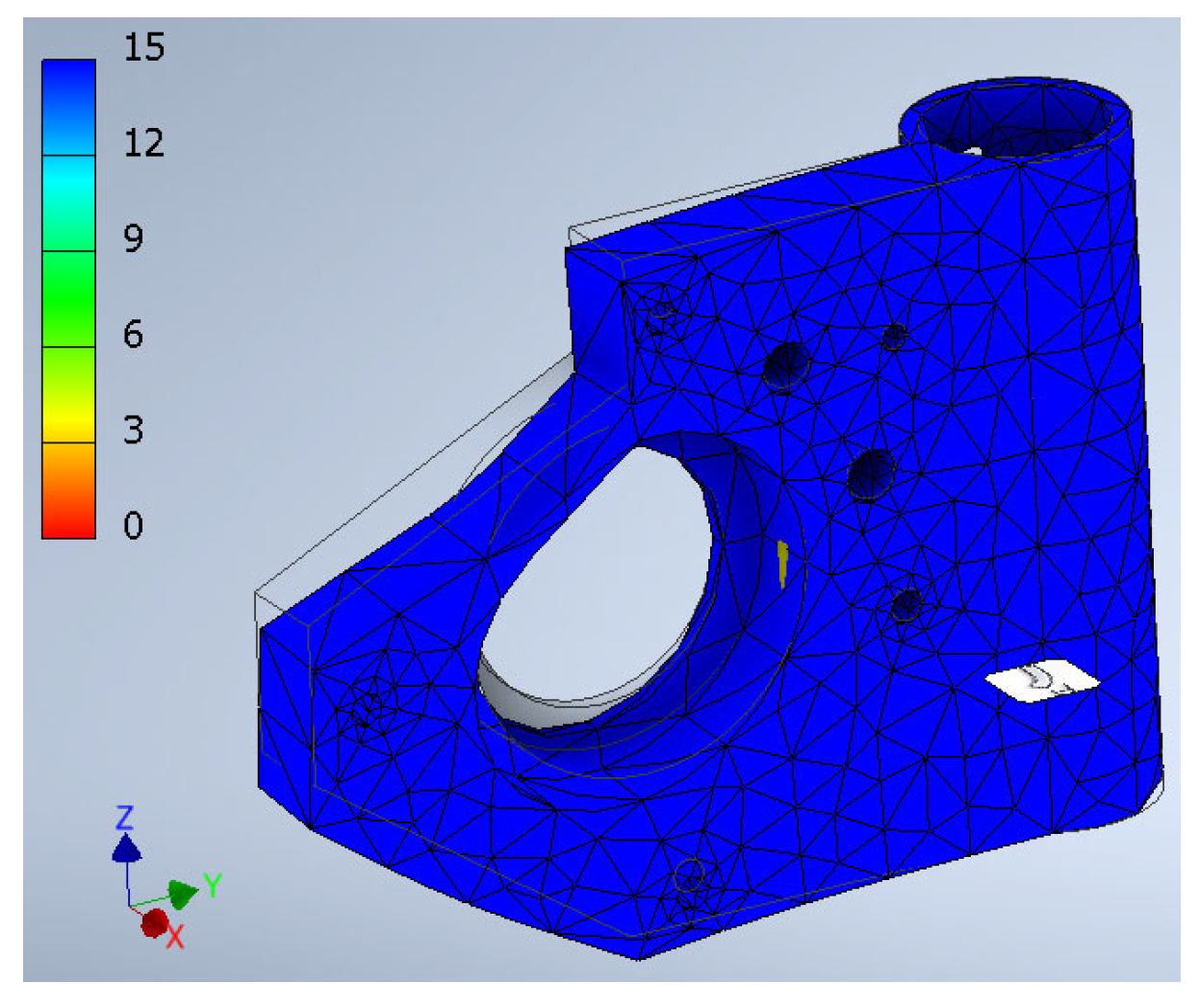
Task: Click the legend value 9
Action: coord(134,239)
